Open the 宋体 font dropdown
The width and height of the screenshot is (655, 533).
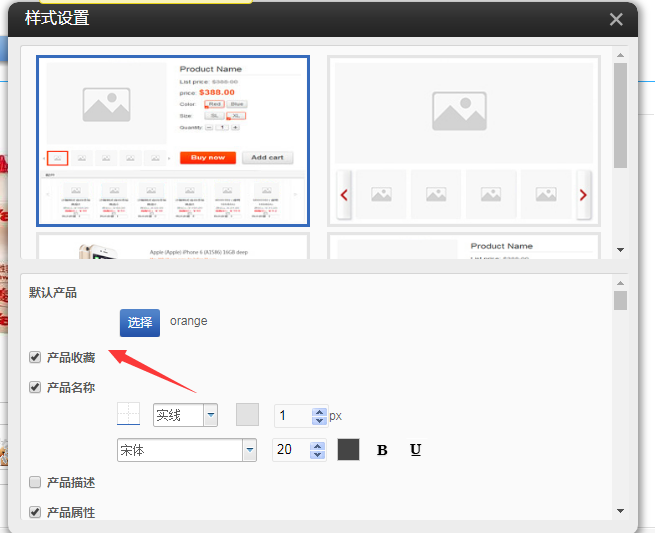click(249, 450)
